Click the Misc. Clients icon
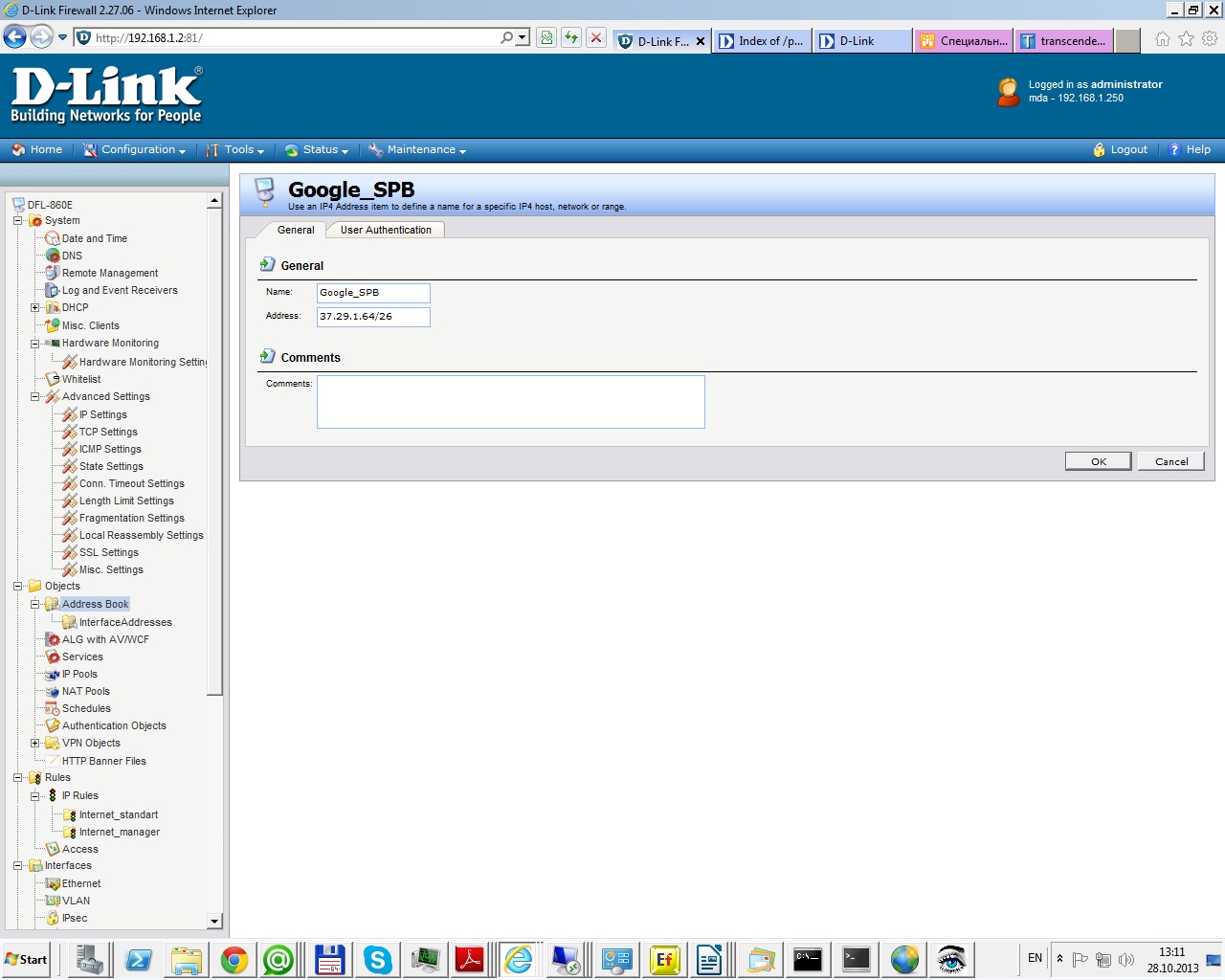The width and height of the screenshot is (1225, 980). coord(53,325)
